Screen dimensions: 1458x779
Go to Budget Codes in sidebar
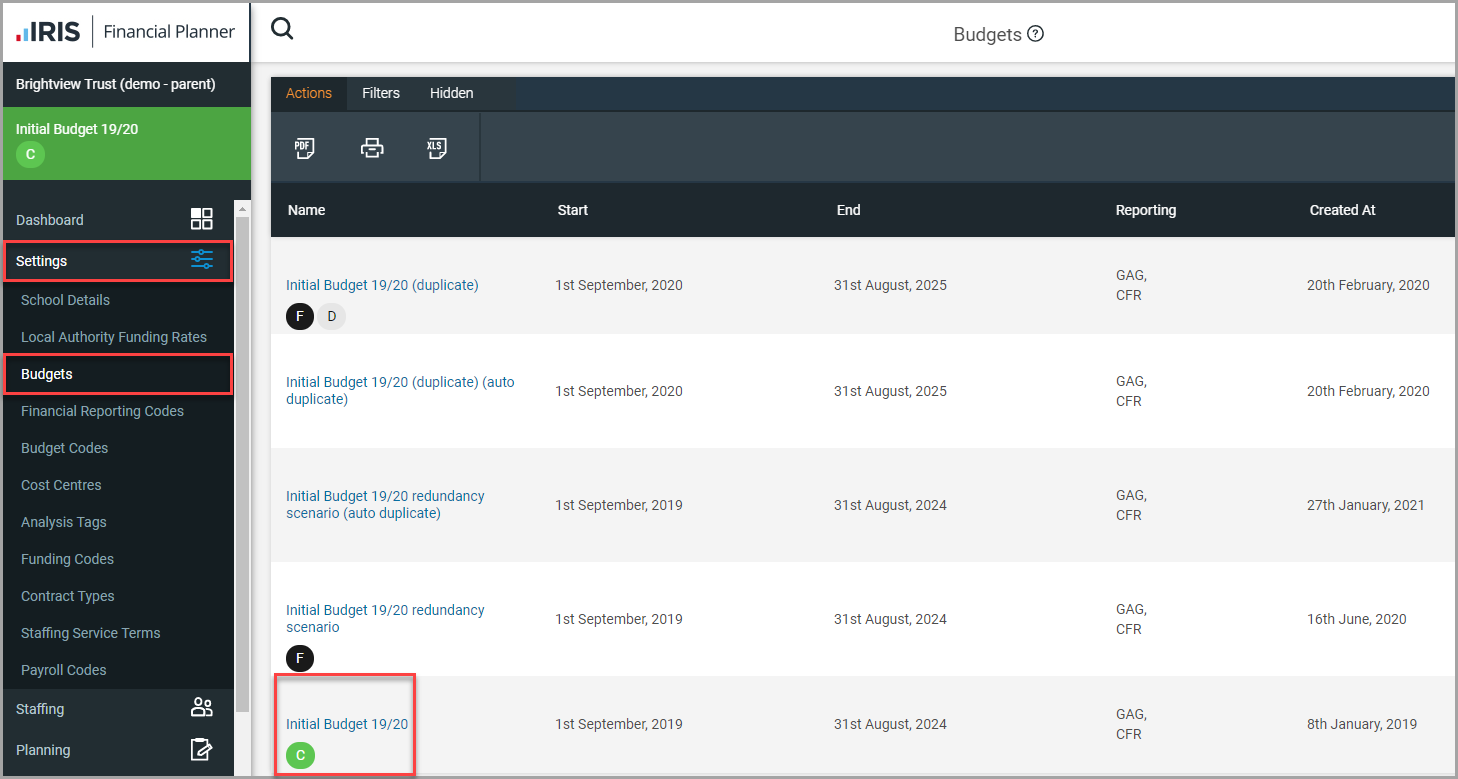pyautogui.click(x=64, y=448)
